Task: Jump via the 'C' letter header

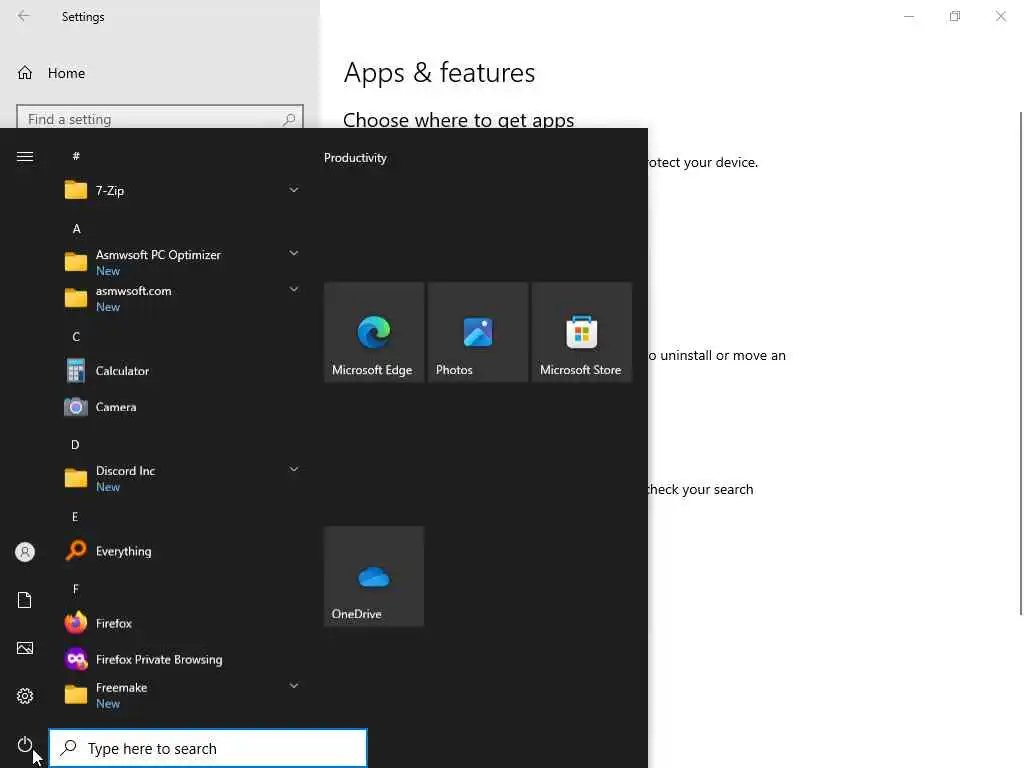Action: pos(76,337)
